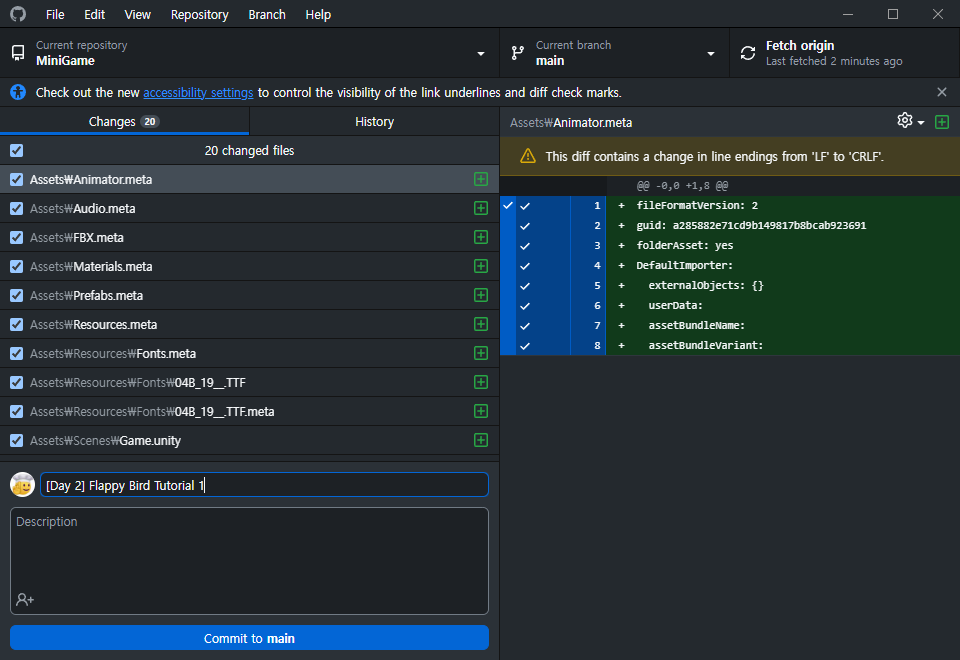This screenshot has height=660, width=960.
Task: Click Commit to main button
Action: tap(249, 638)
